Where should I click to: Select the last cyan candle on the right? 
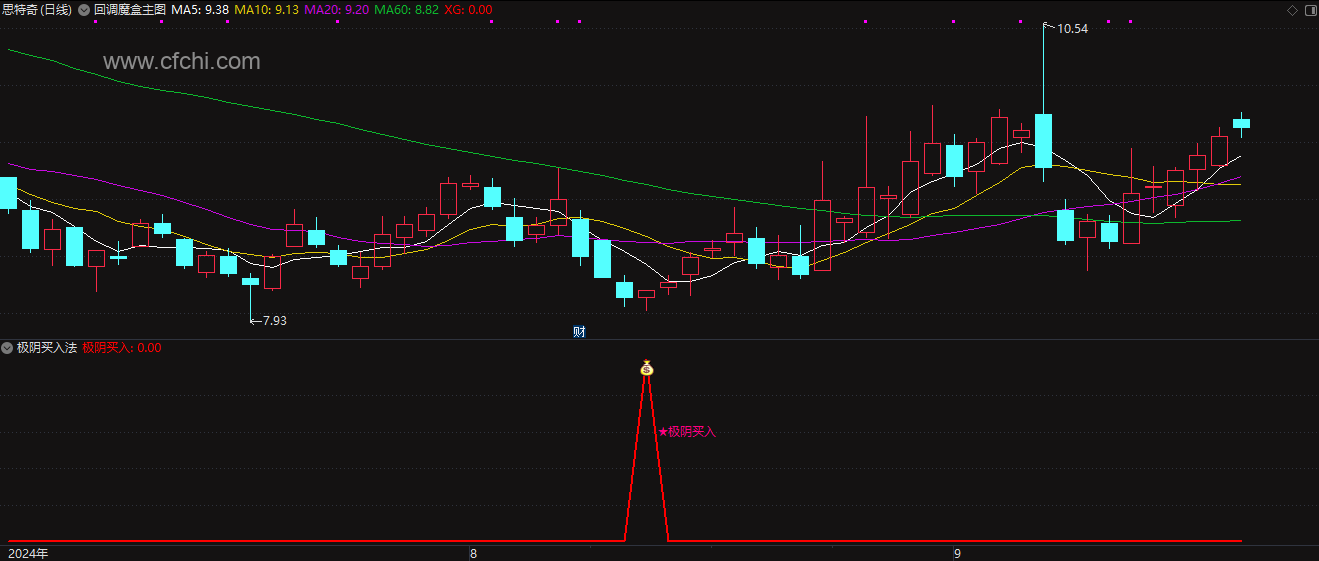point(1241,123)
